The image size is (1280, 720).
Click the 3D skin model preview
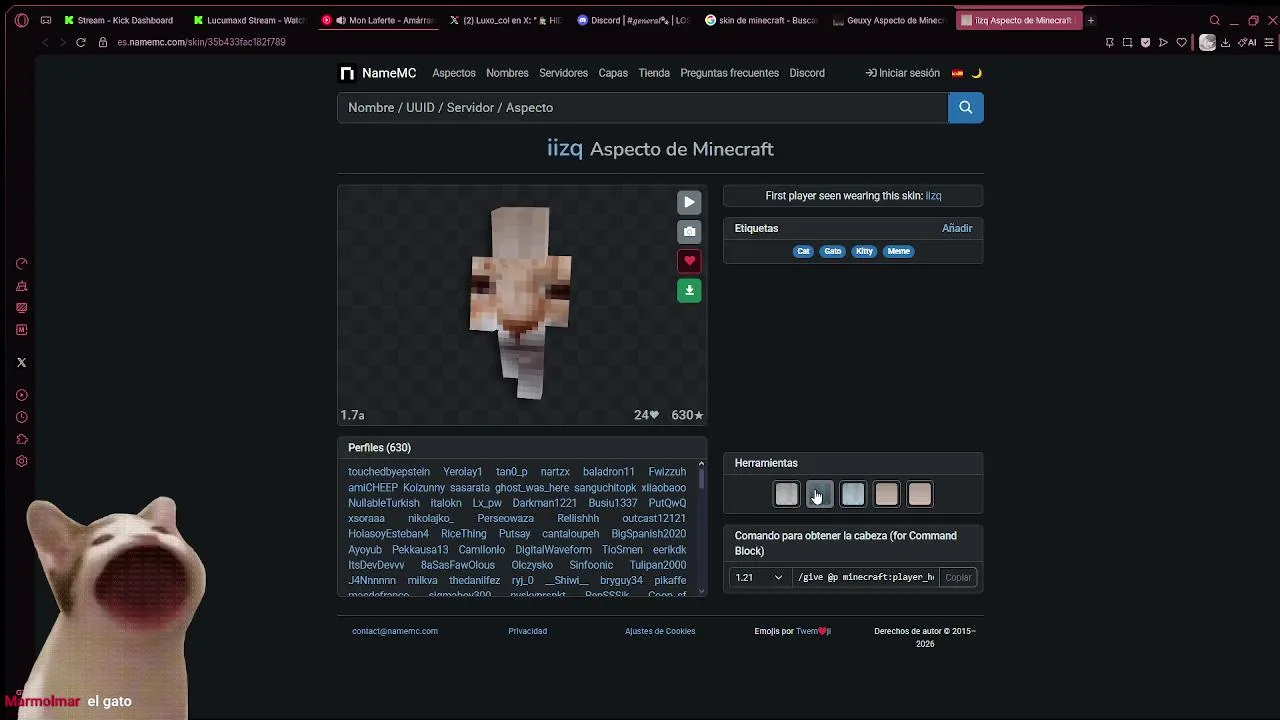[x=521, y=302]
